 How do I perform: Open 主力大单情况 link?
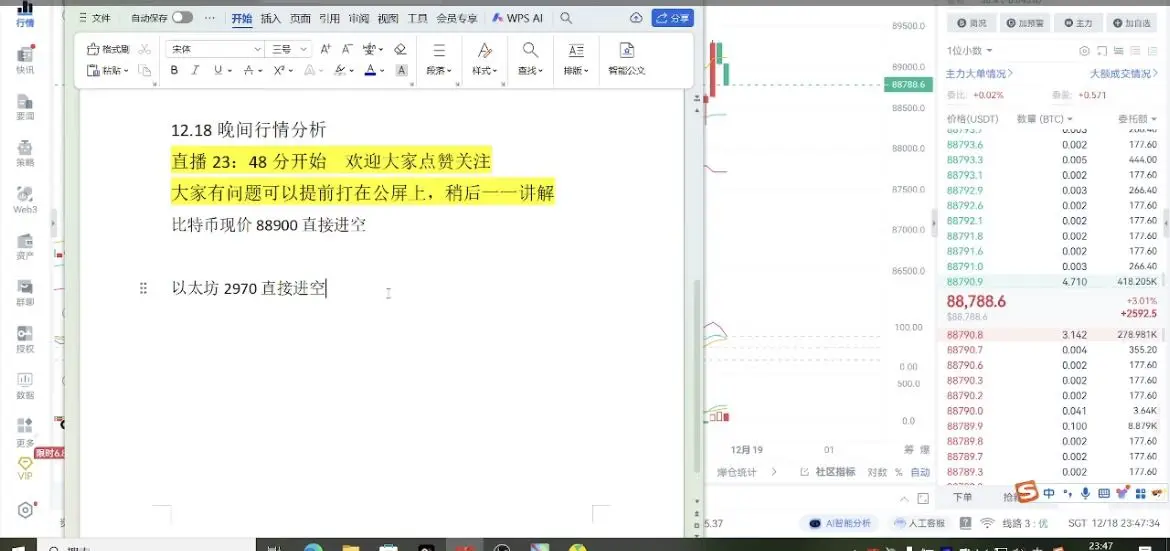(x=980, y=73)
